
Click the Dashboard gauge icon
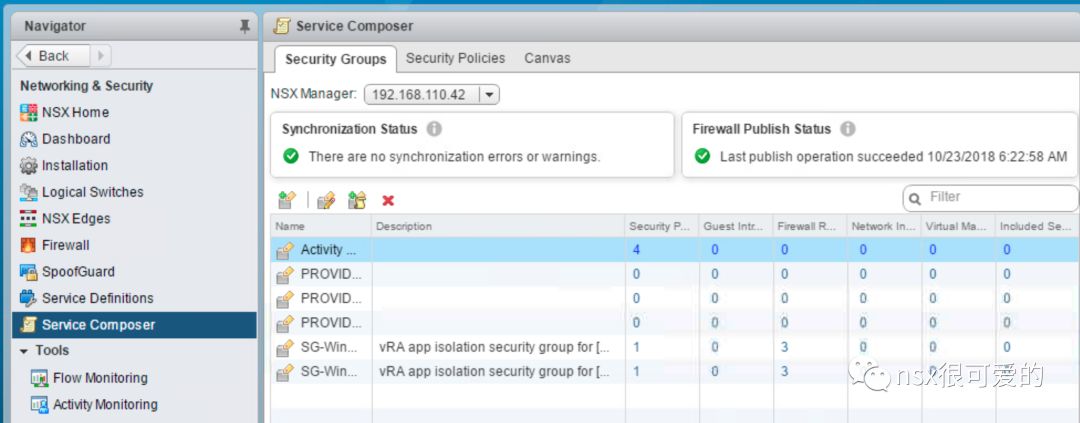[28, 139]
